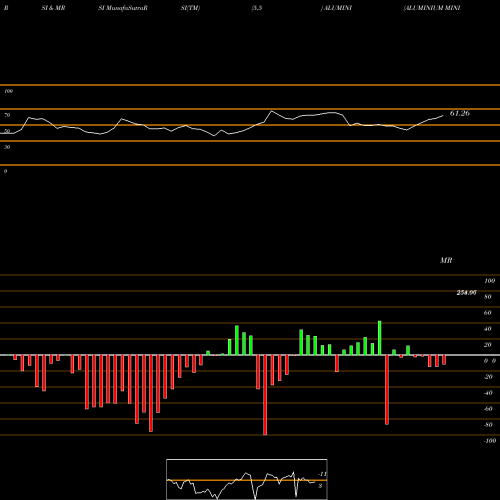Viewport: 500px width, 500px height.
Task: Click the '30' level label on RSI axis
Action: [x=7, y=147]
